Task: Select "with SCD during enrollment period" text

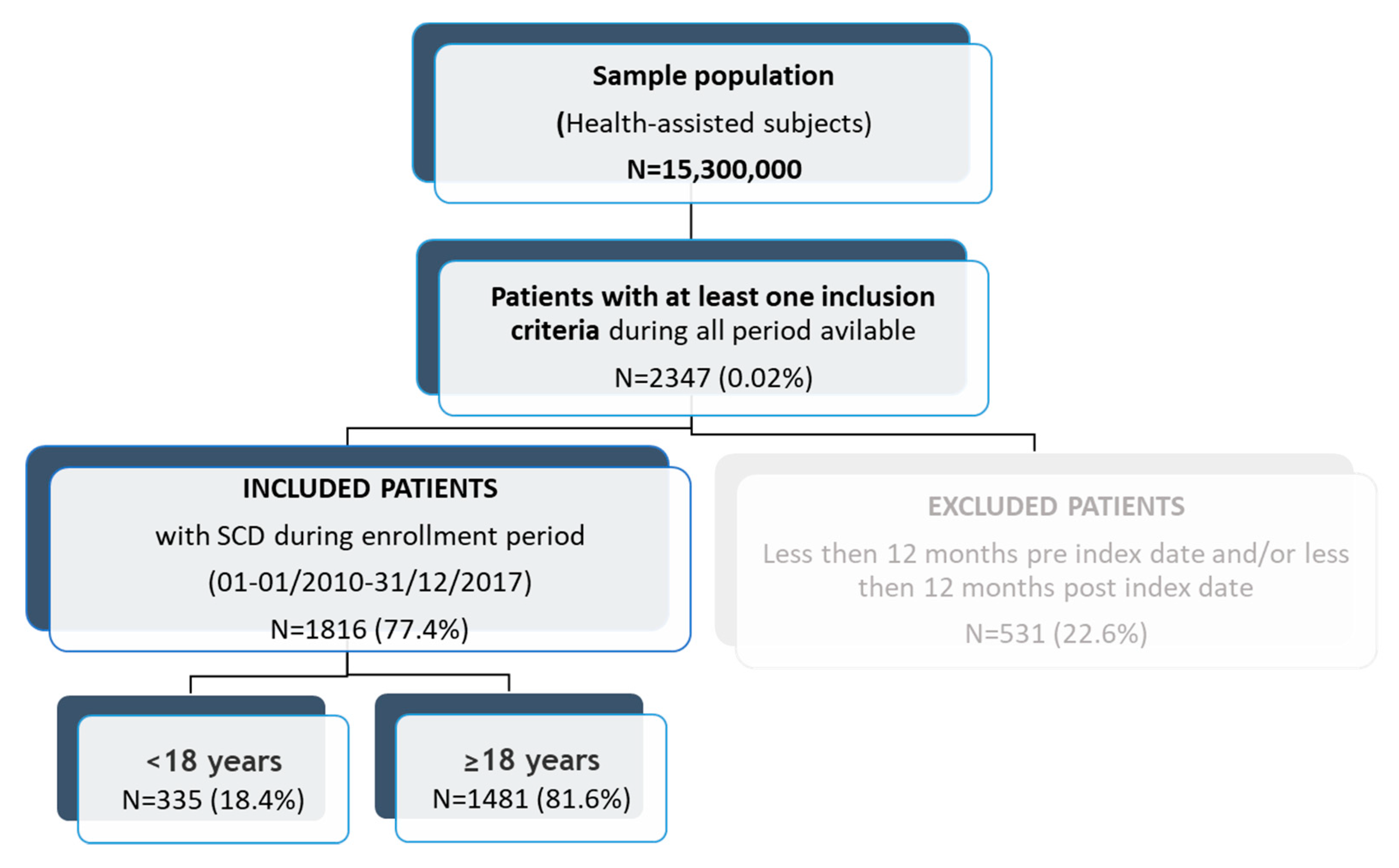Action: pyautogui.click(x=370, y=535)
